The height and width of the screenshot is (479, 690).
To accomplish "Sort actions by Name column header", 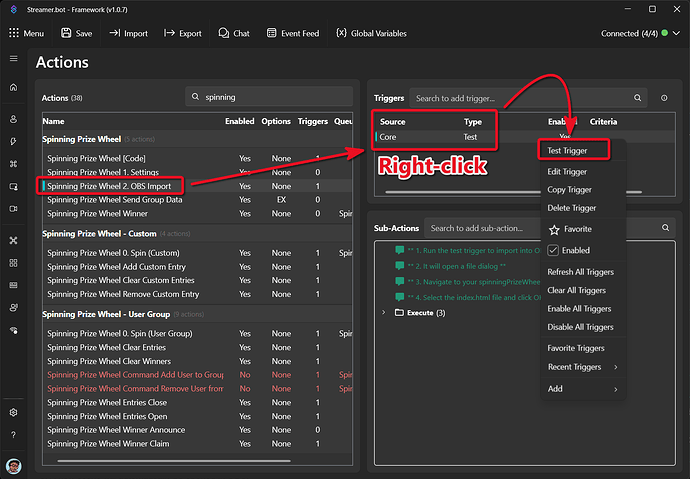I will [53, 121].
